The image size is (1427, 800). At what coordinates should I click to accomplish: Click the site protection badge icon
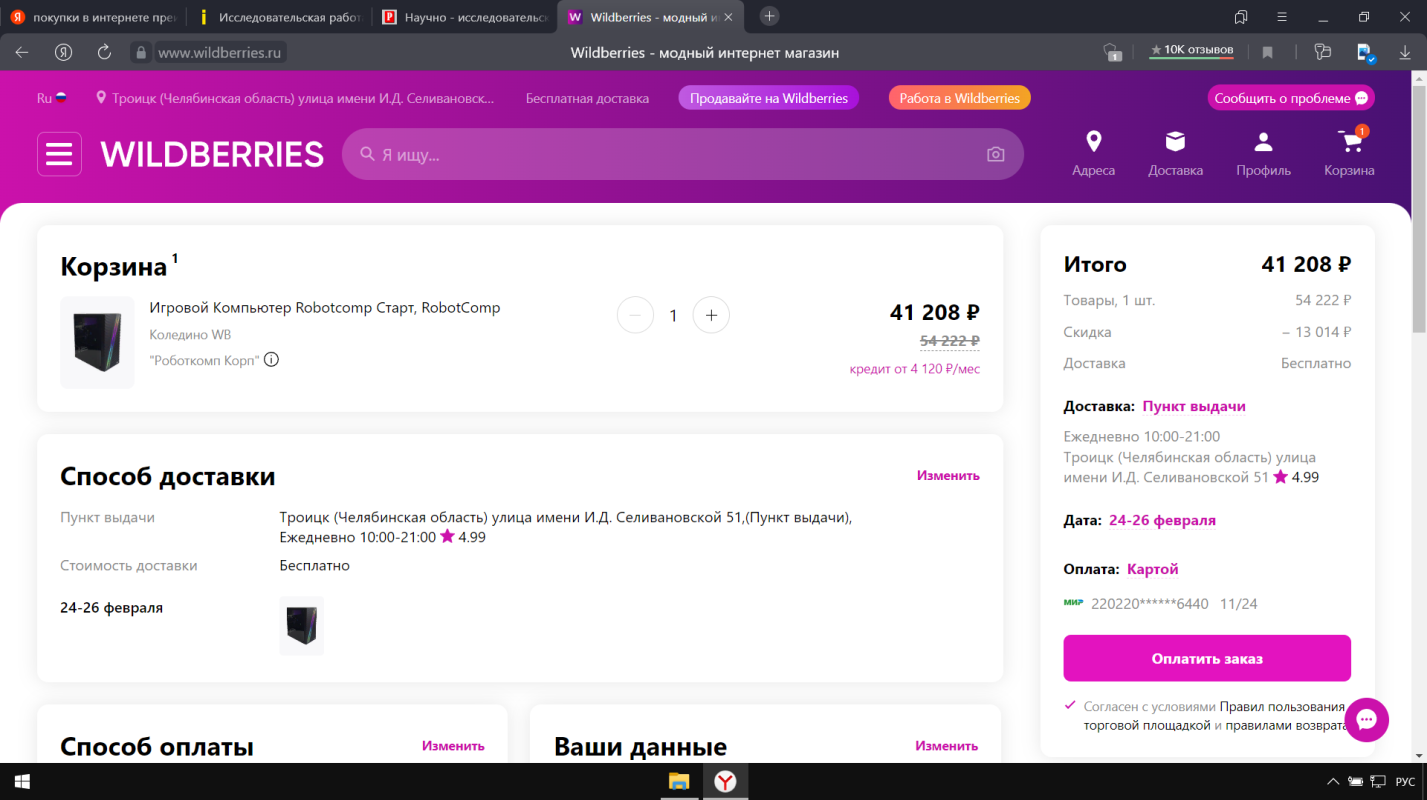(x=1112, y=52)
